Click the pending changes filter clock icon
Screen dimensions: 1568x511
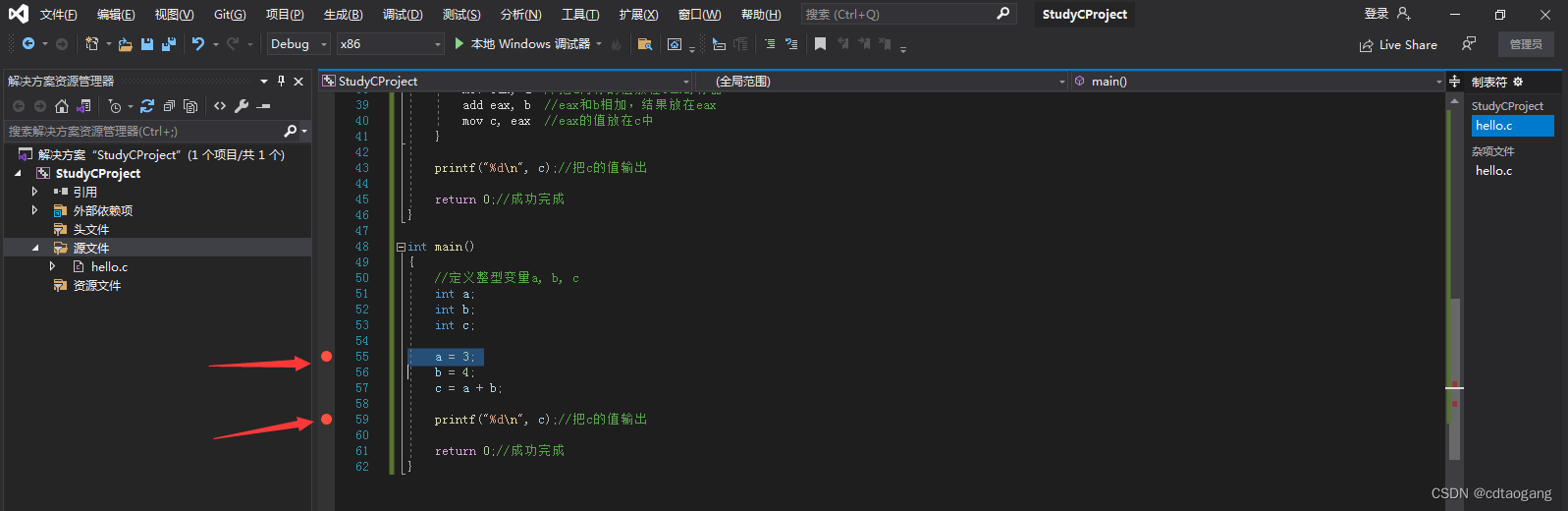click(115, 106)
